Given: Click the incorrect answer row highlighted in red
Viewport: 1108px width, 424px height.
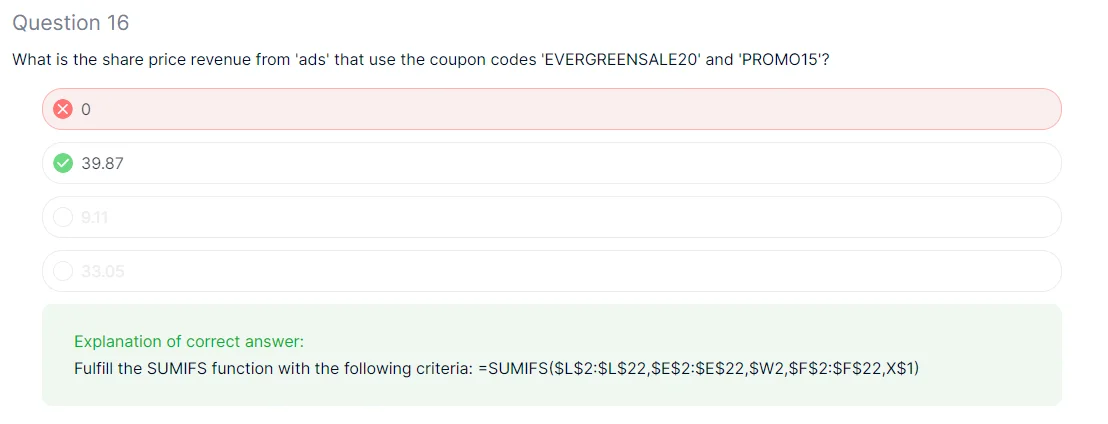Looking at the screenshot, I should (550, 109).
